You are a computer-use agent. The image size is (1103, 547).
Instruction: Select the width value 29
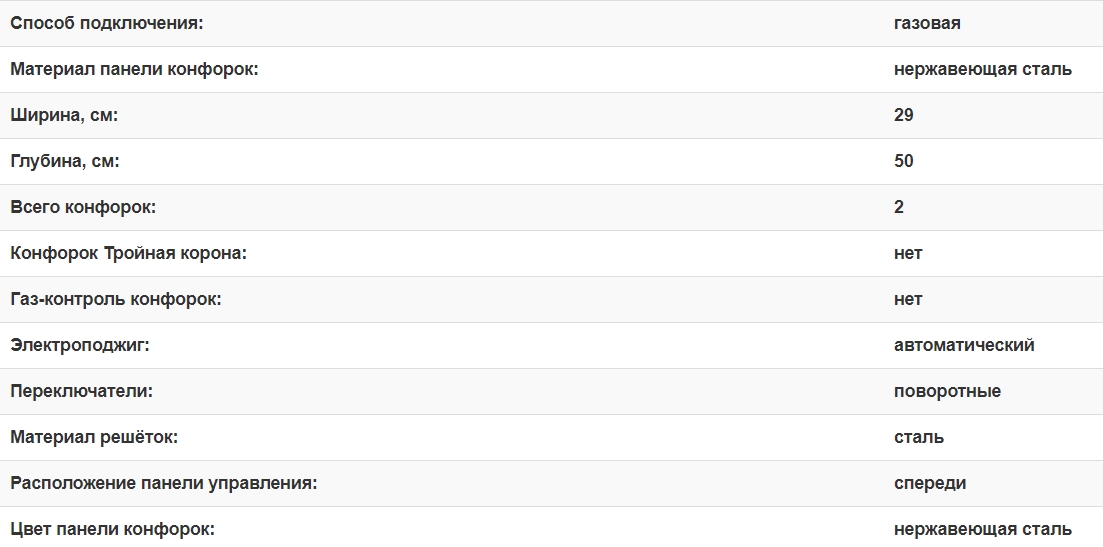pyautogui.click(x=904, y=115)
